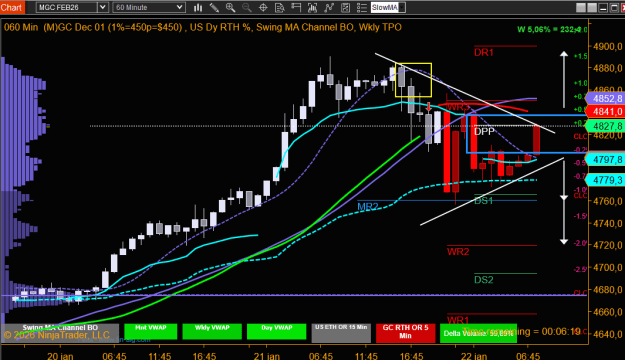This screenshot has width=625, height=360.
Task: Click the zoom out magnifier
Action: click(x=247, y=7)
